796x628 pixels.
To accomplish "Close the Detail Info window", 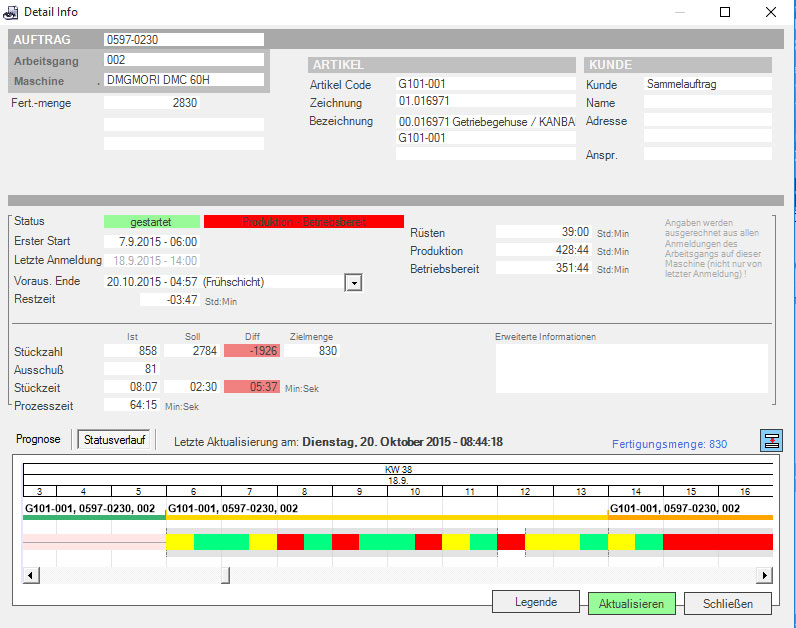I will coord(771,12).
